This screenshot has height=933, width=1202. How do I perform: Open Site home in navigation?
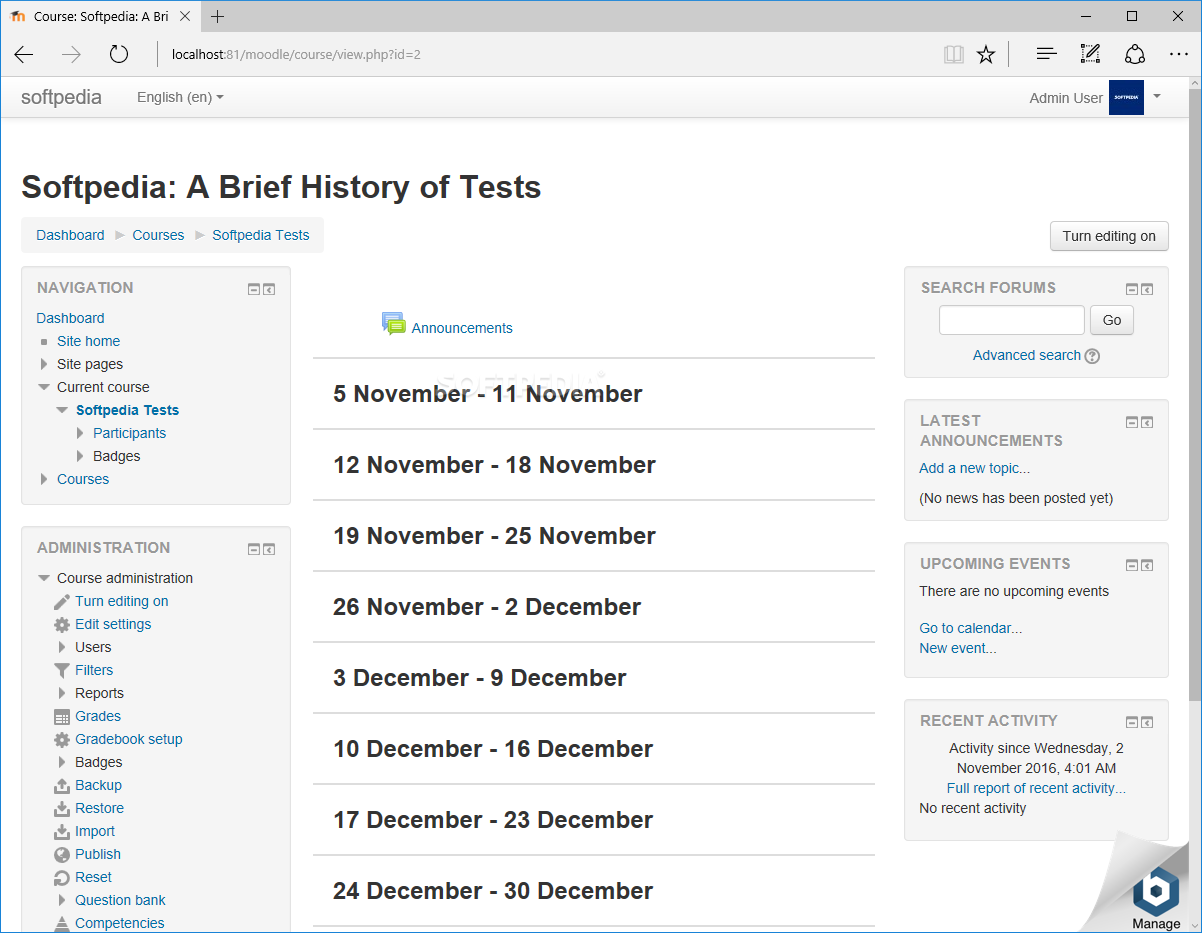[x=88, y=341]
